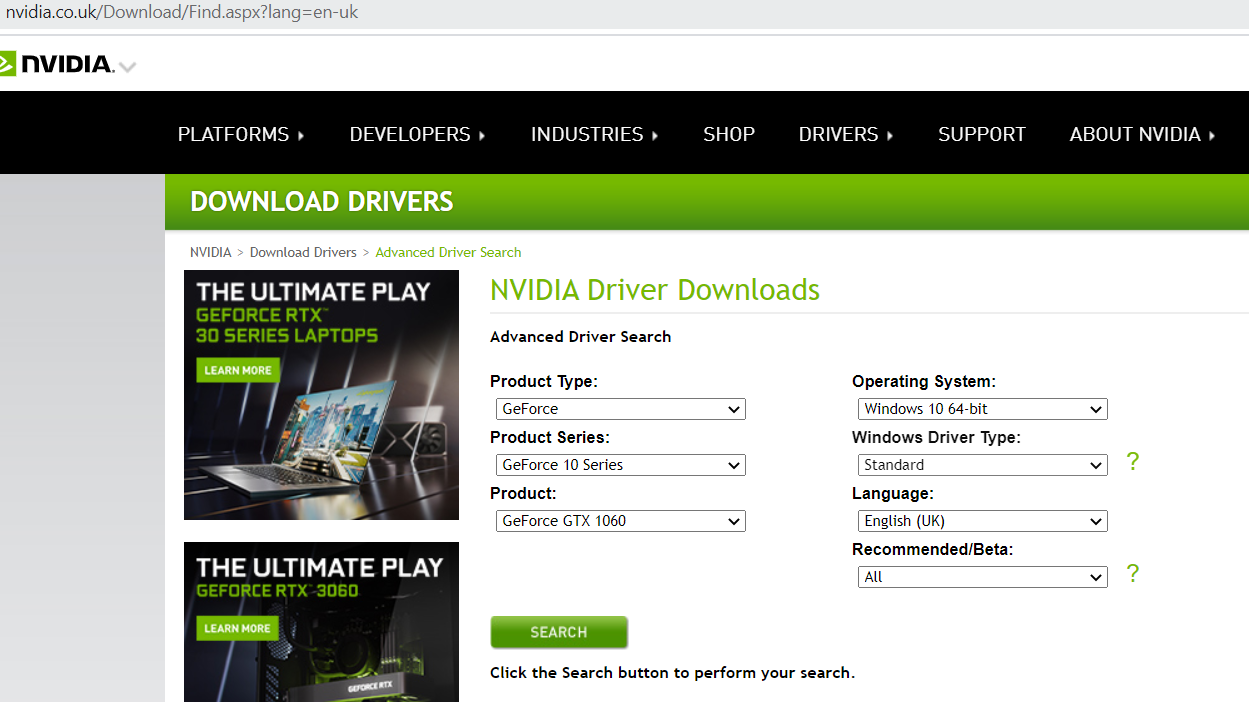The height and width of the screenshot is (702, 1249).
Task: Open the Drivers menu
Action: (x=846, y=134)
